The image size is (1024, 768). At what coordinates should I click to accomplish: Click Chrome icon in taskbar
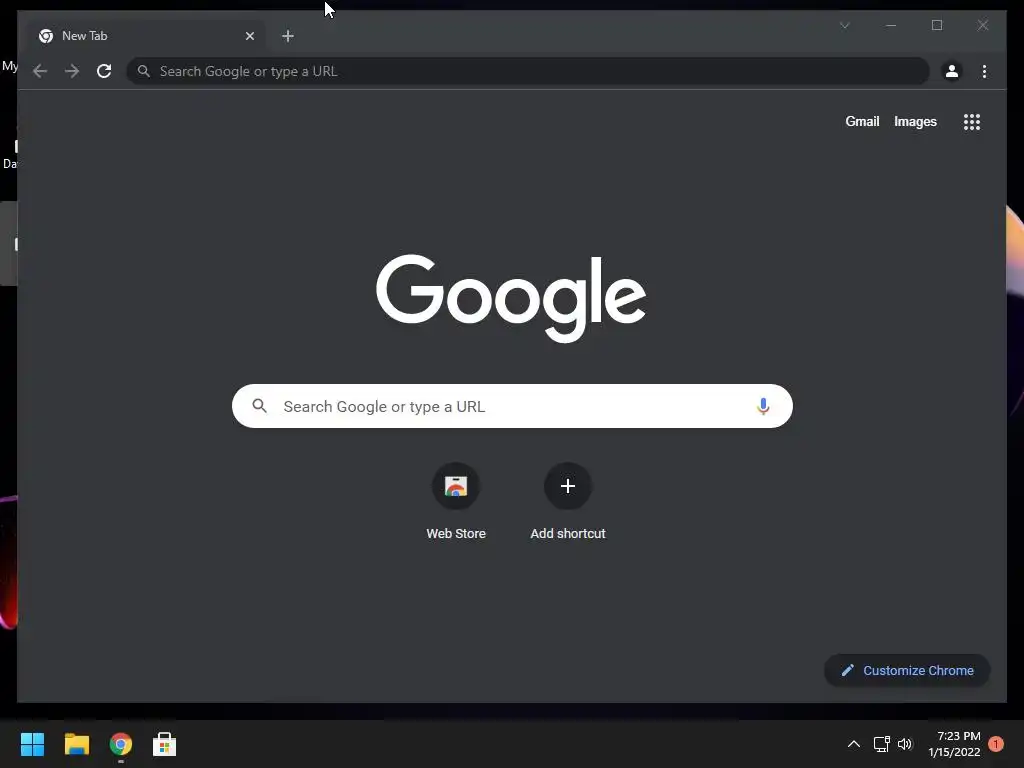pyautogui.click(x=121, y=744)
